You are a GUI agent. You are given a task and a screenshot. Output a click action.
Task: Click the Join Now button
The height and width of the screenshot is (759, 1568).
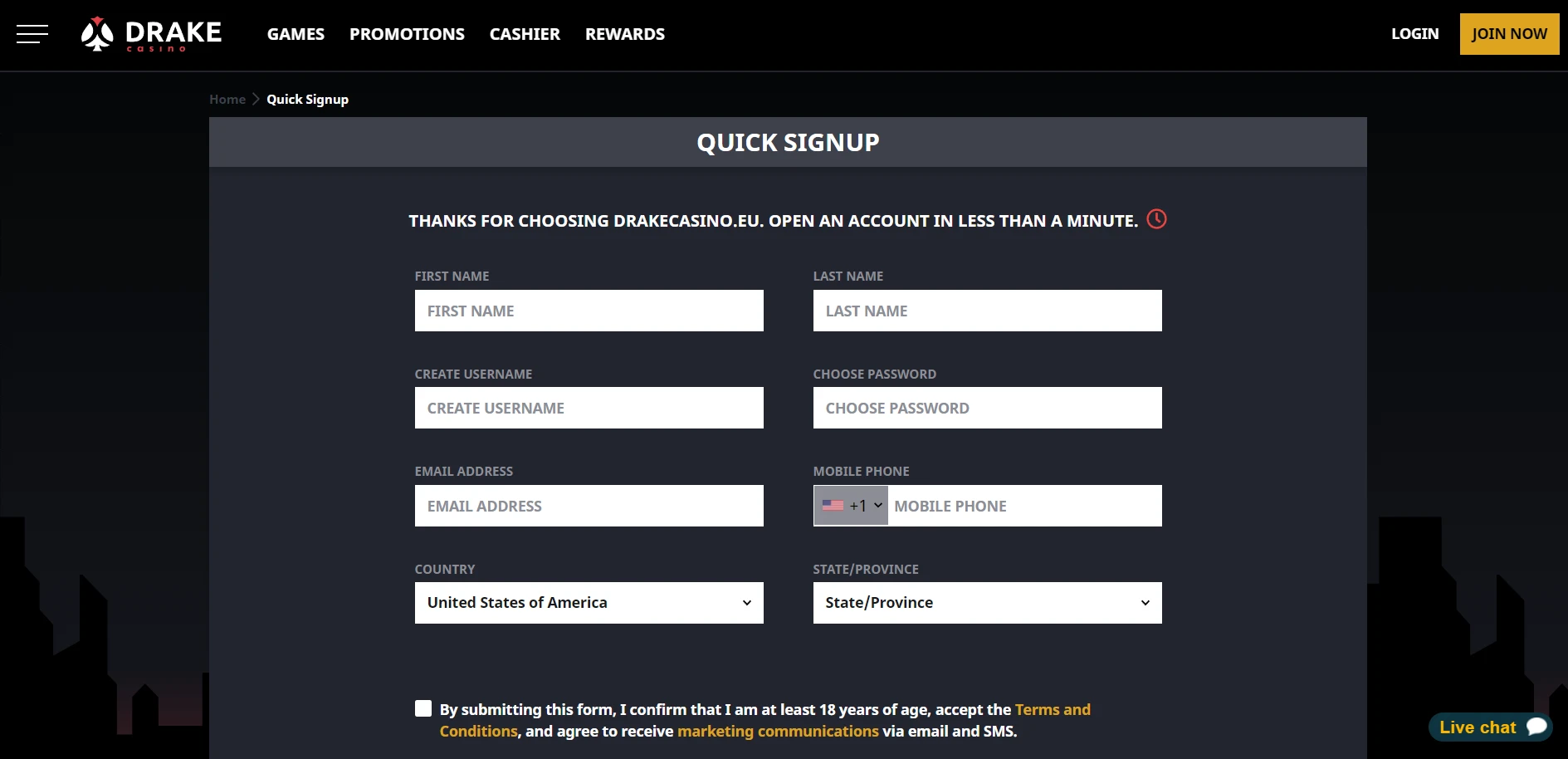tap(1509, 34)
